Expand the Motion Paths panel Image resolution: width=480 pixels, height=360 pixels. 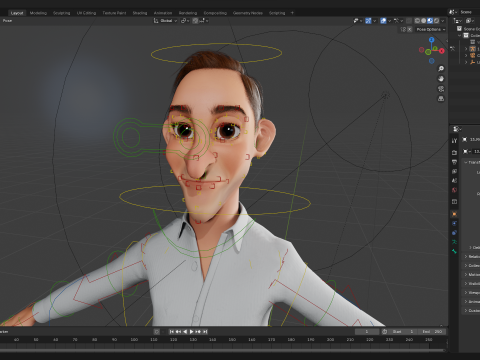click(466, 275)
